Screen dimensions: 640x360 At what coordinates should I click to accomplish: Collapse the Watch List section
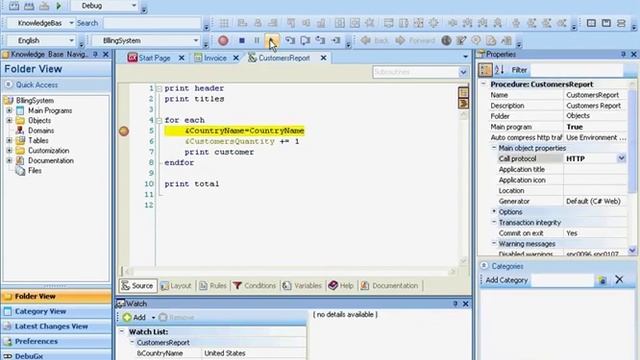pos(122,331)
